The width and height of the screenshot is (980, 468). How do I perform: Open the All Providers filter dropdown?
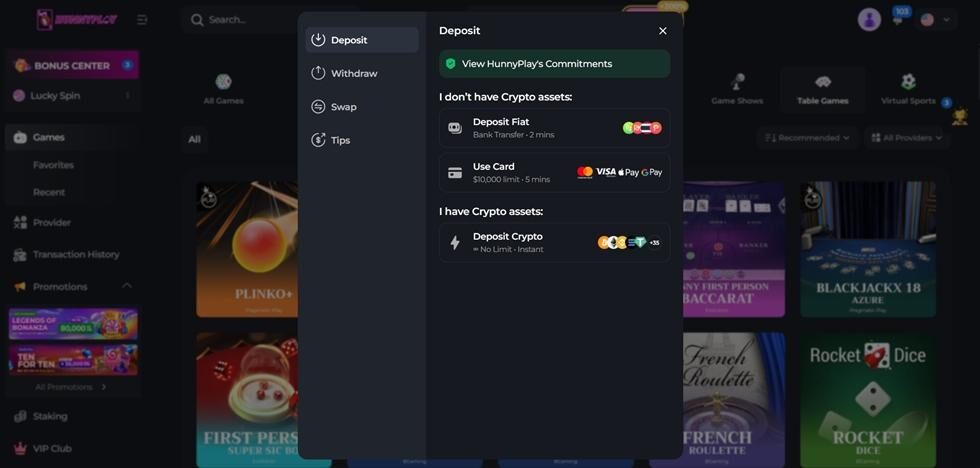click(x=906, y=137)
